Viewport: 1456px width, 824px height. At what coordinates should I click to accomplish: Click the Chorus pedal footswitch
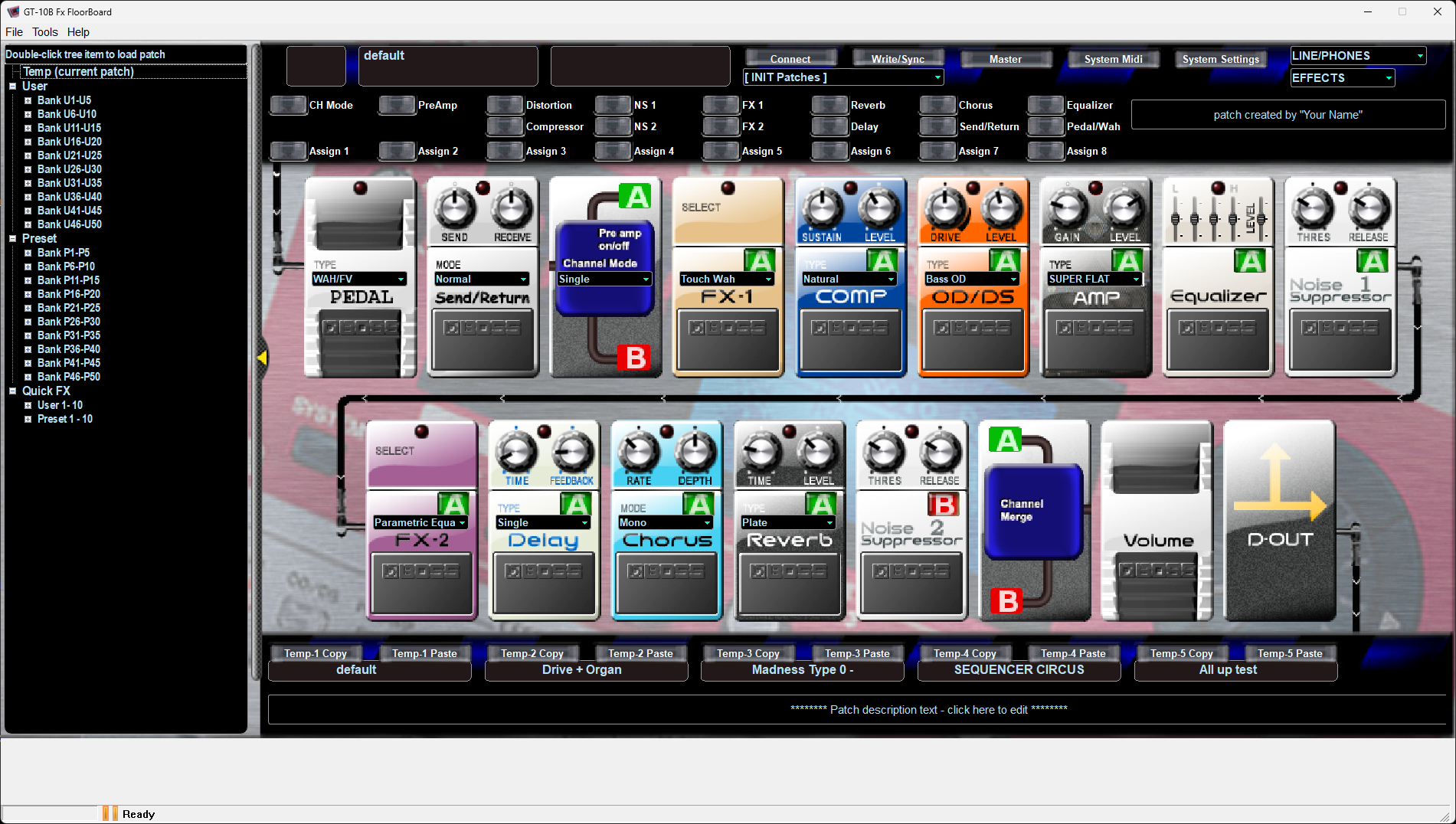click(666, 584)
